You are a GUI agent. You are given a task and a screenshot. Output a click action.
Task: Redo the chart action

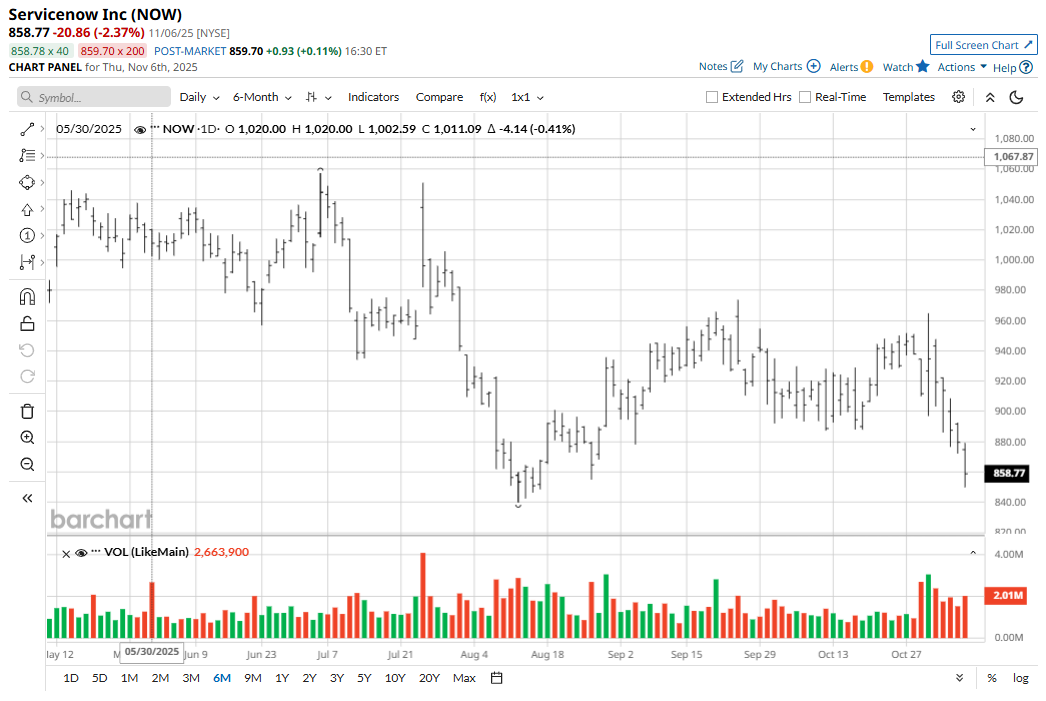pyautogui.click(x=27, y=377)
